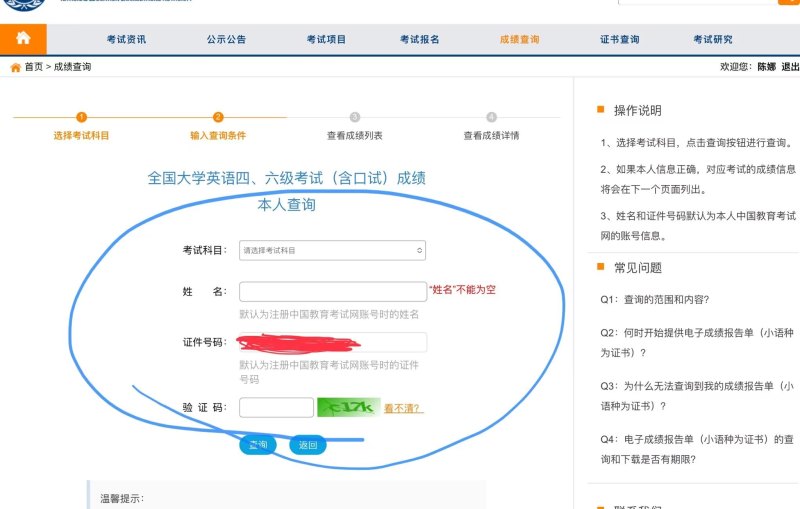Click the 温馨提示 text
The image size is (800, 509).
point(122,499)
